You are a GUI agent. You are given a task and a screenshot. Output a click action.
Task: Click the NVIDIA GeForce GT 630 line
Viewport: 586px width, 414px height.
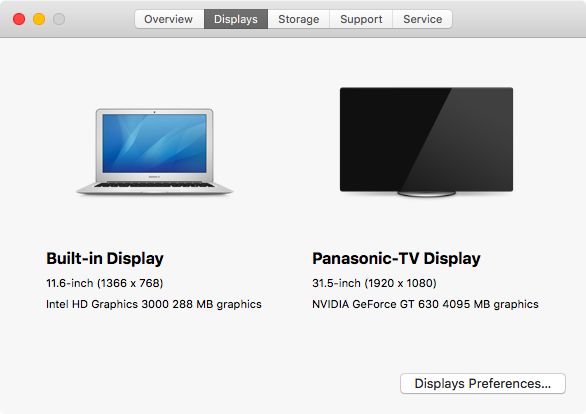coord(425,304)
